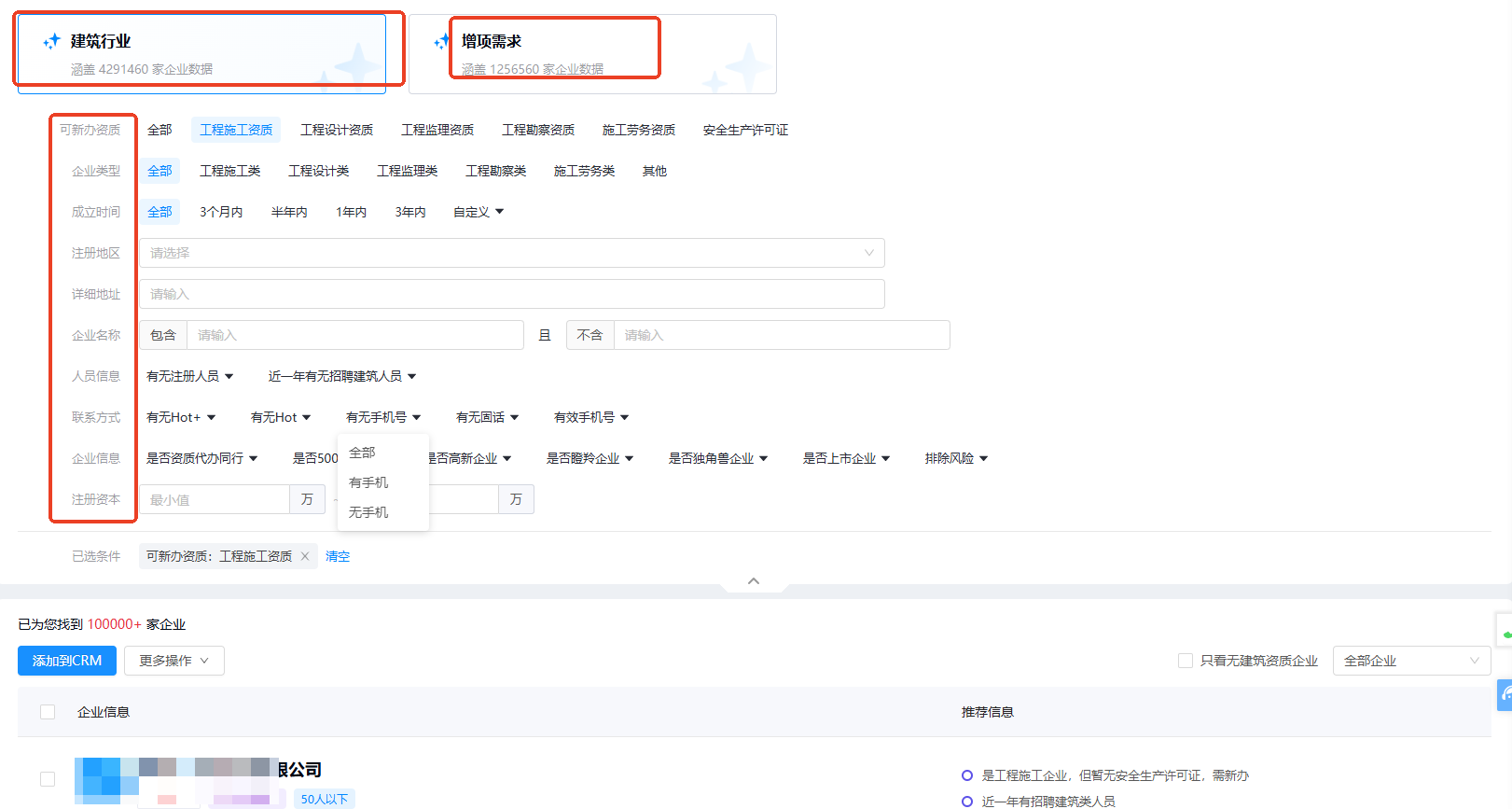This screenshot has height=809, width=1512.
Task: Click the sparkle icon beside 建筑行业
Action: coord(52,41)
